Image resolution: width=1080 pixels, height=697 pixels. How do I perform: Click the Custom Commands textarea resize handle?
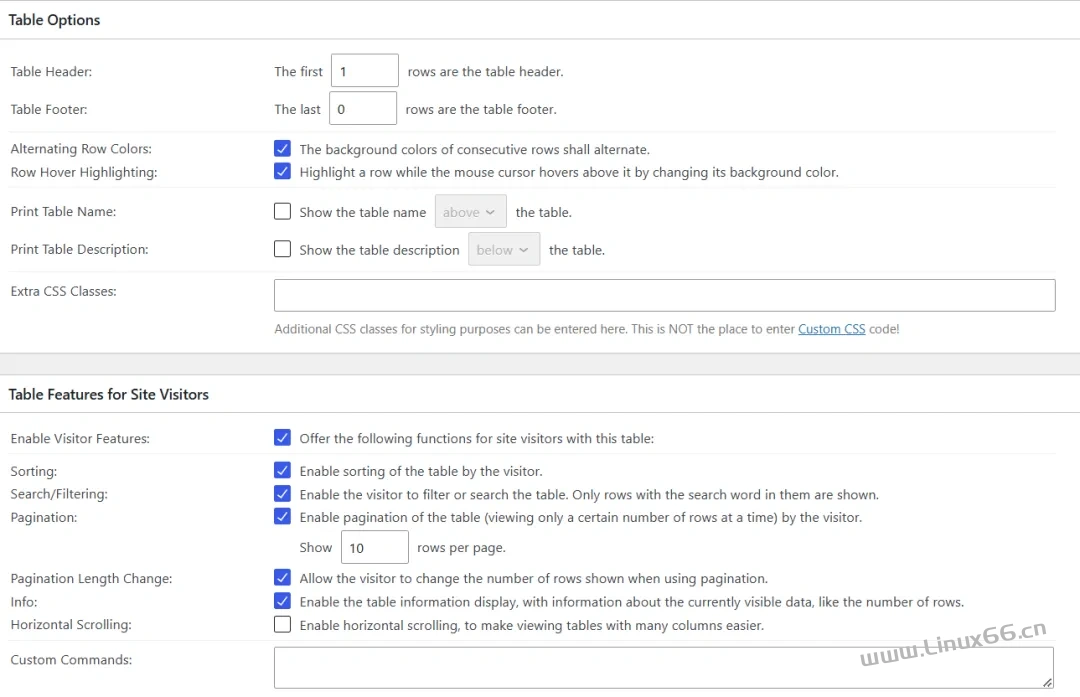(1047, 682)
